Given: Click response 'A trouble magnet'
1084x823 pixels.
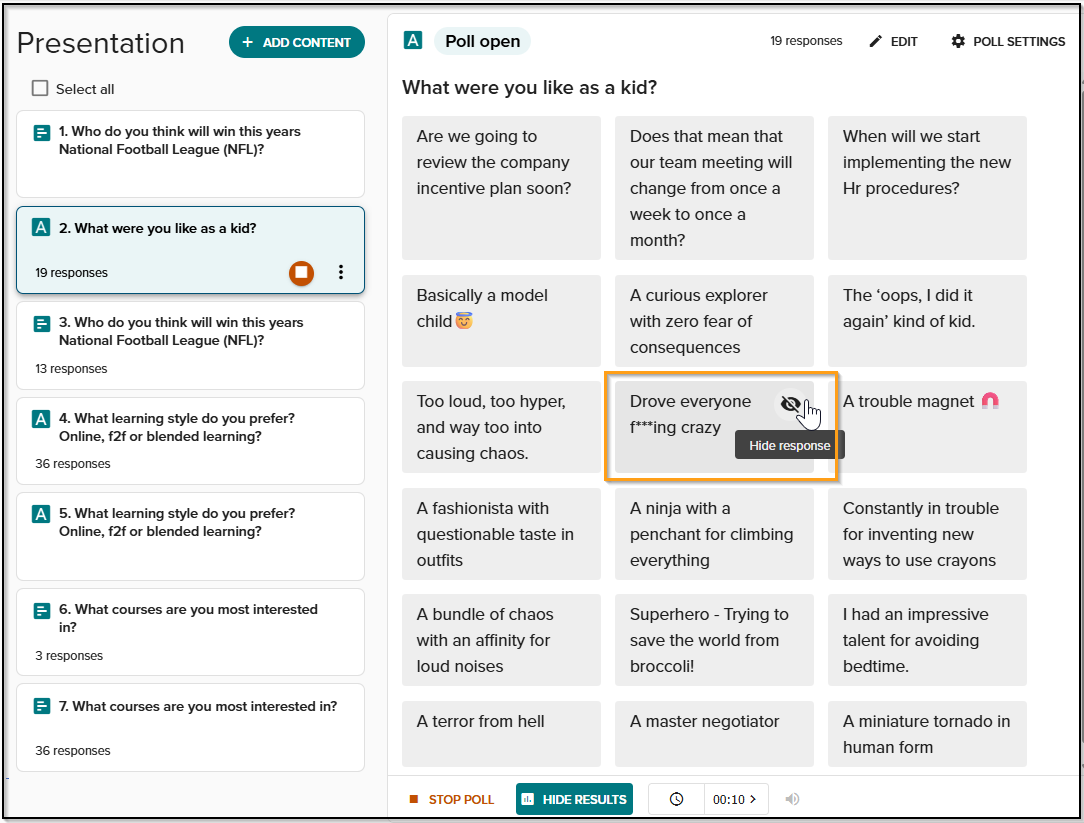Looking at the screenshot, I should [927, 427].
